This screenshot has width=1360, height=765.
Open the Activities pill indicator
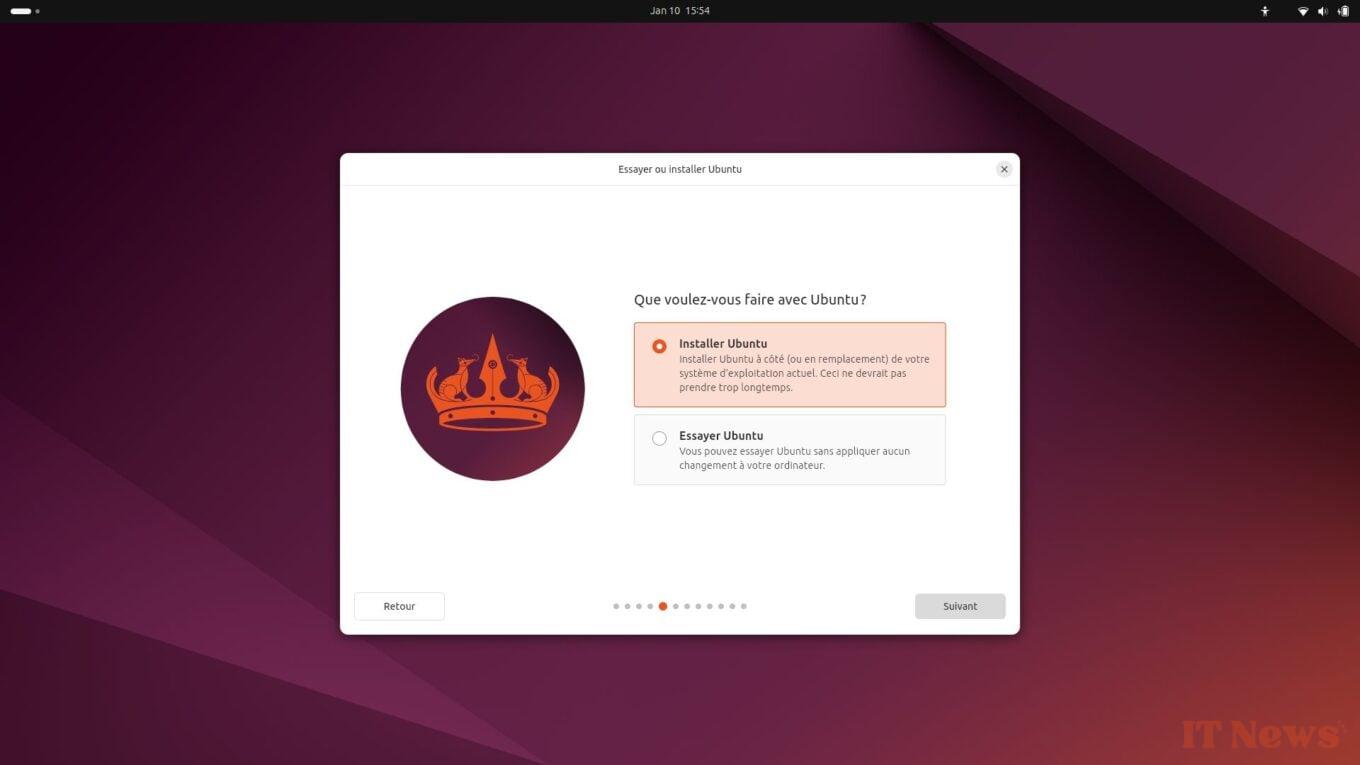(22, 11)
